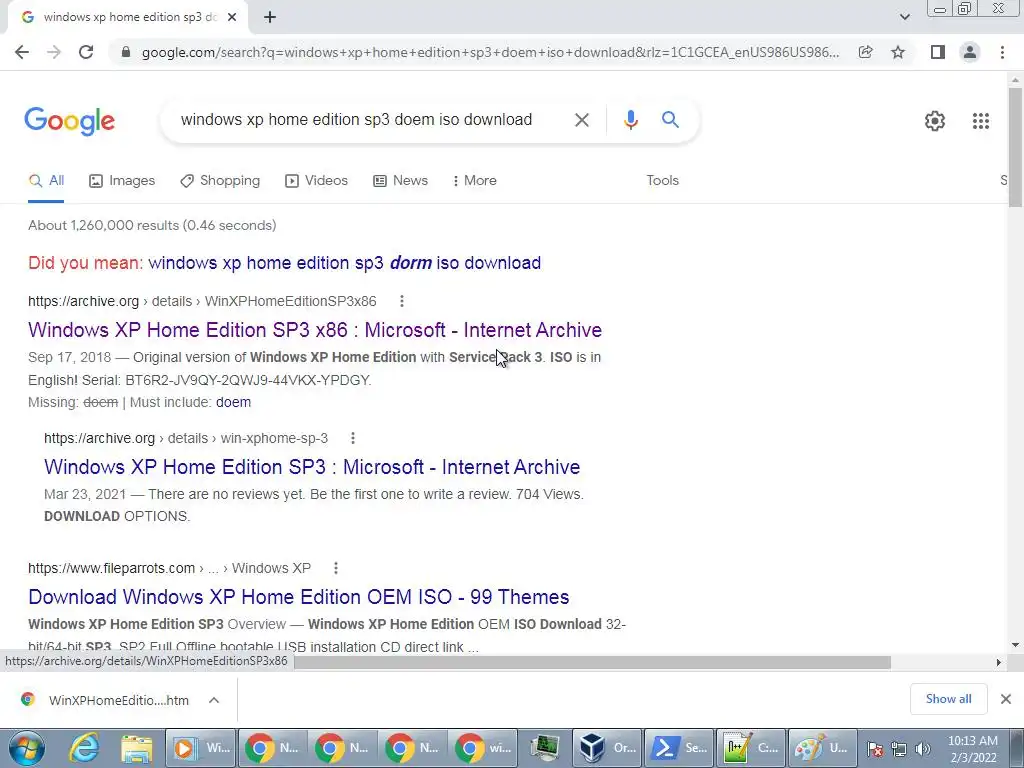1024x768 pixels.
Task: Go to the Google logo homepage
Action: point(69,121)
